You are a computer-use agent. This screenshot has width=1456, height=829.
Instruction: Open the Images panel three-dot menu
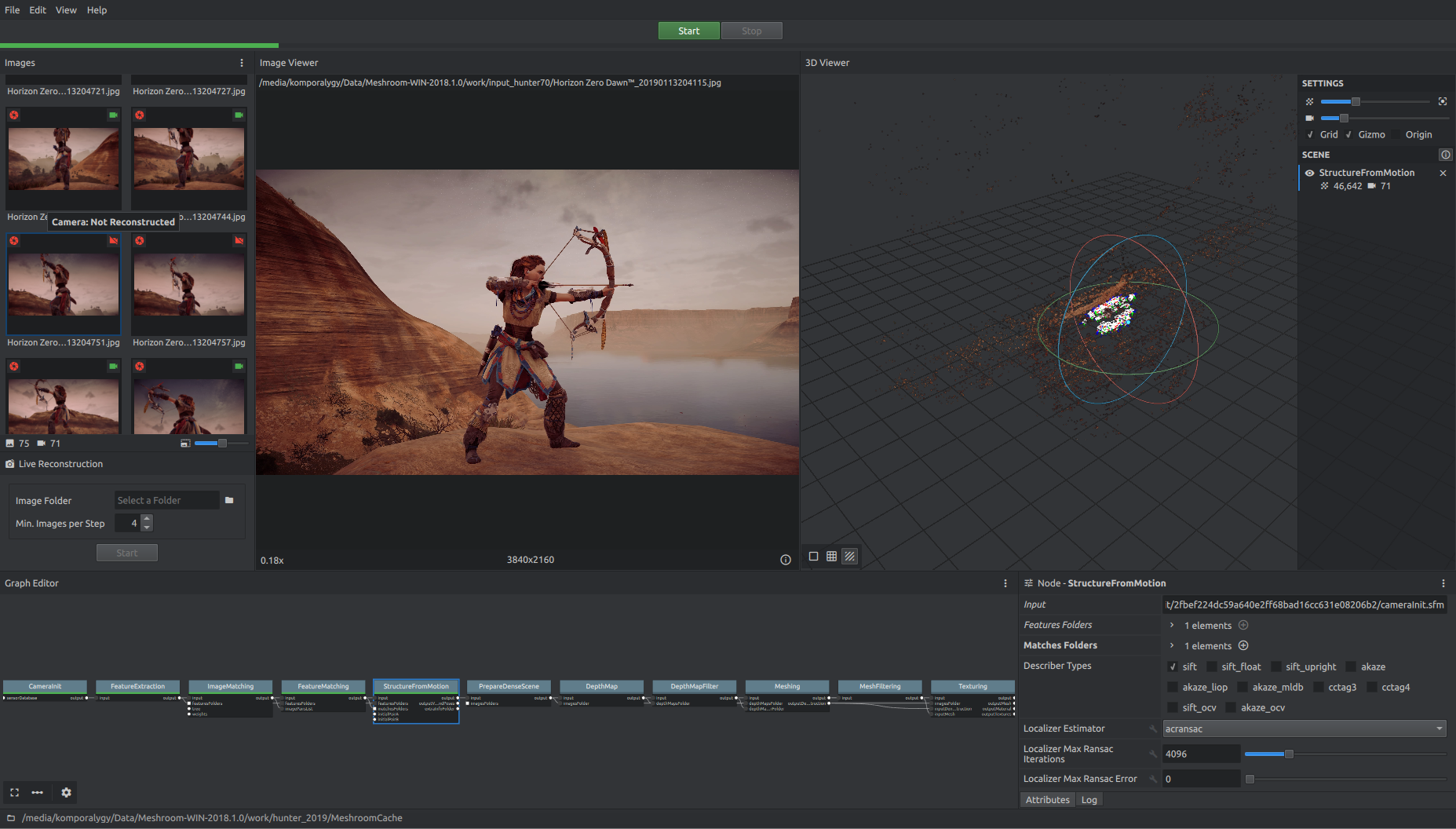(241, 63)
